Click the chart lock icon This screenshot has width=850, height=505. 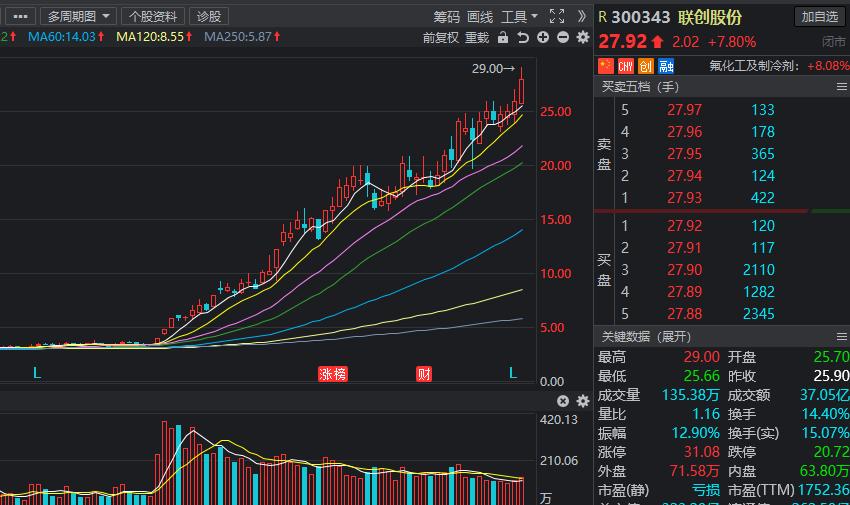pyautogui.click(x=504, y=37)
